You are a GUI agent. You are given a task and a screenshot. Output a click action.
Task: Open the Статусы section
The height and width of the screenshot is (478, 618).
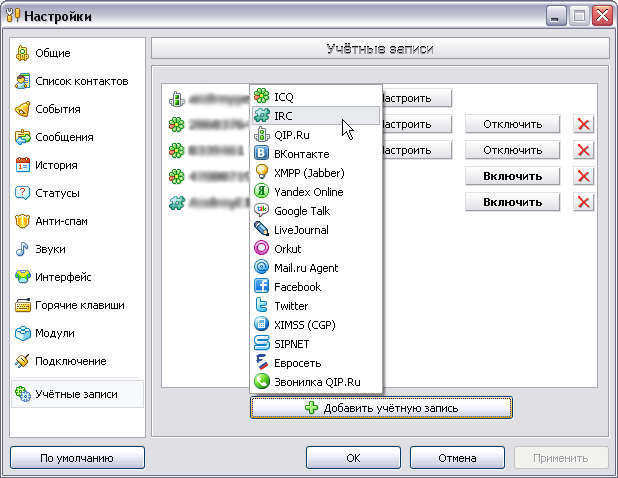tap(77, 193)
